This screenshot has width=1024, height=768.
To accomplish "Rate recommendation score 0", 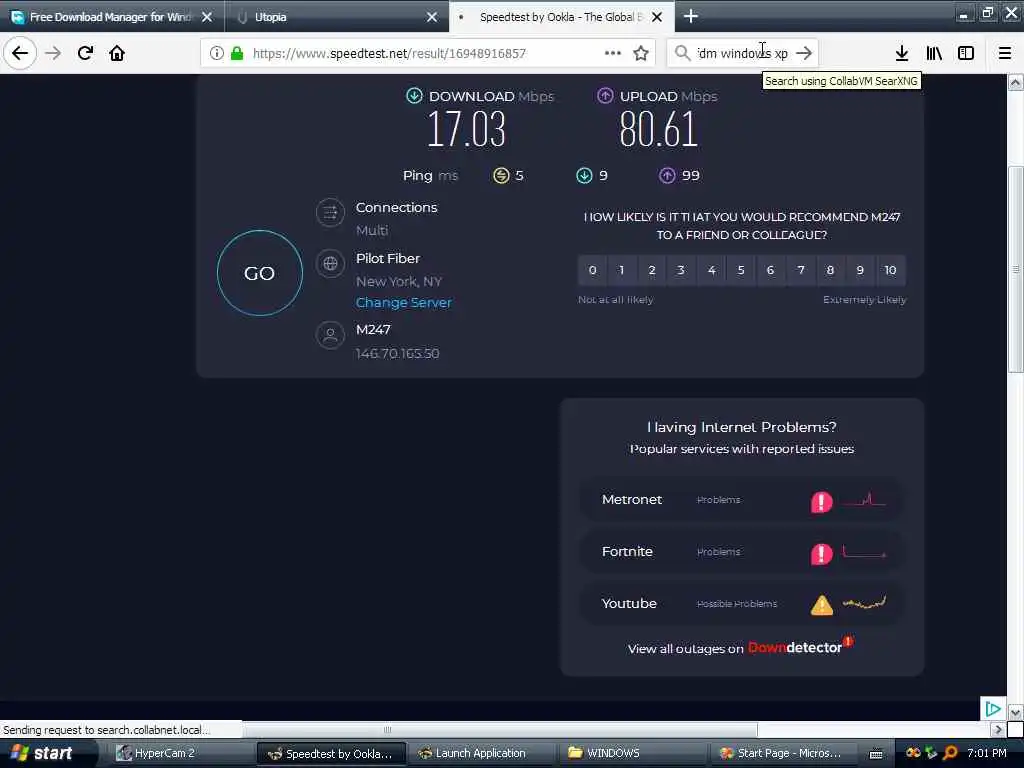I will point(592,270).
